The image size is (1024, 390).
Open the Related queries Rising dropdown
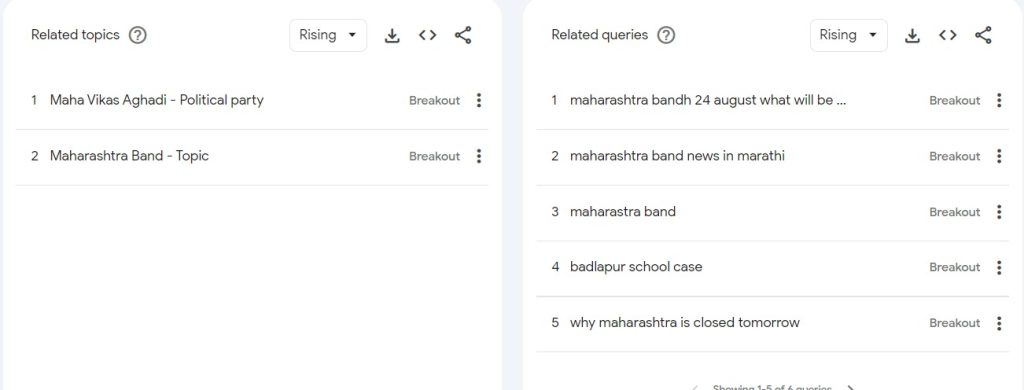coord(848,35)
